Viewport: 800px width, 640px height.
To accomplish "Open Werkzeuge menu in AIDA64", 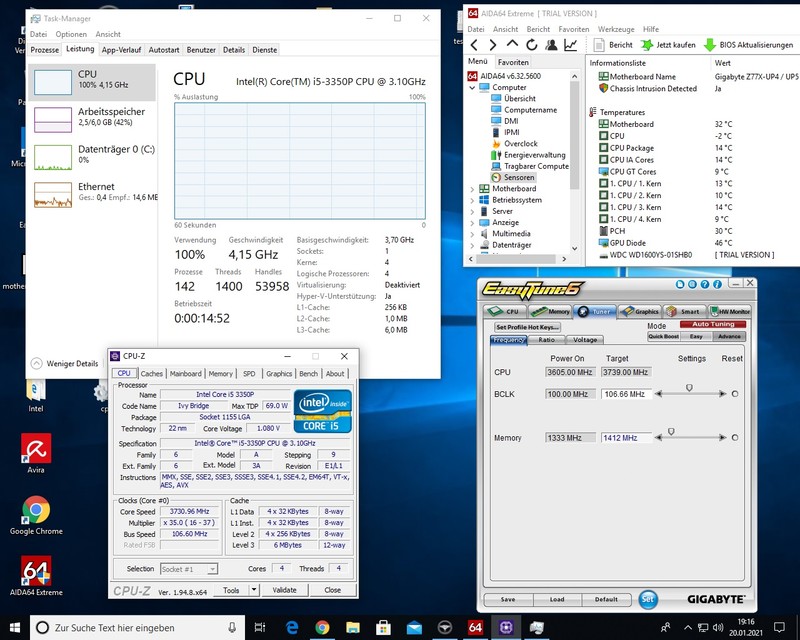I will coord(616,29).
